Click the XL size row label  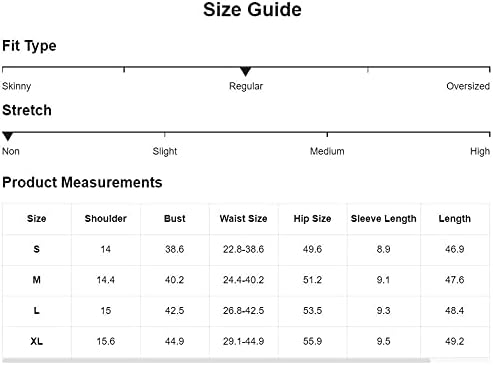click(x=37, y=341)
